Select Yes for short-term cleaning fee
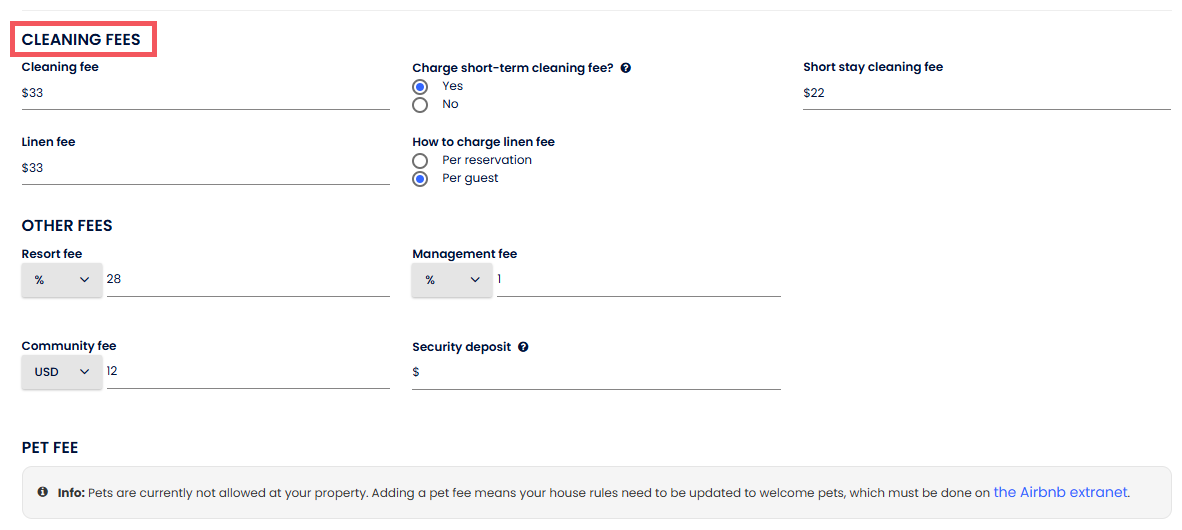Image resolution: width=1182 pixels, height=530 pixels. coord(420,87)
